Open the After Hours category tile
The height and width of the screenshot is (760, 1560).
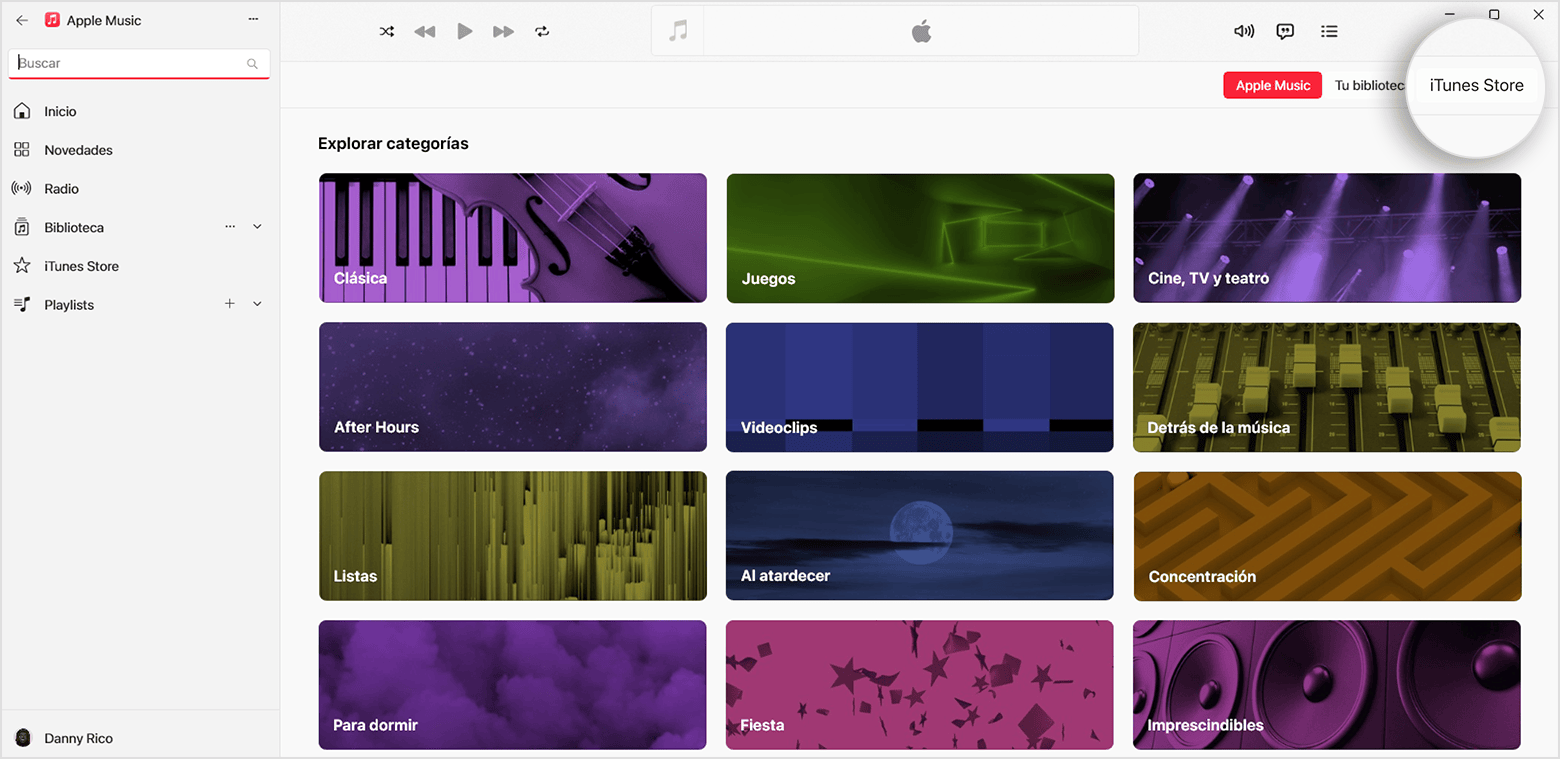click(x=513, y=387)
